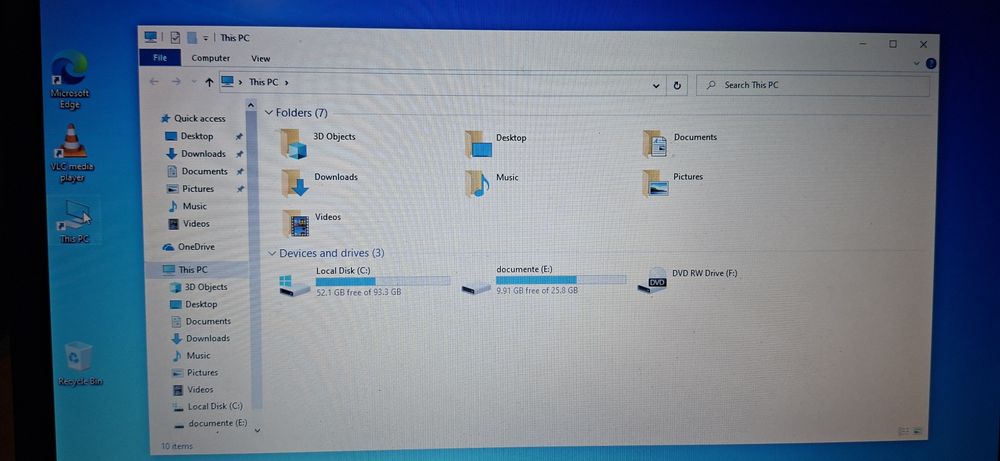Switch to details view in status bar
The width and height of the screenshot is (1000, 461).
tap(904, 432)
